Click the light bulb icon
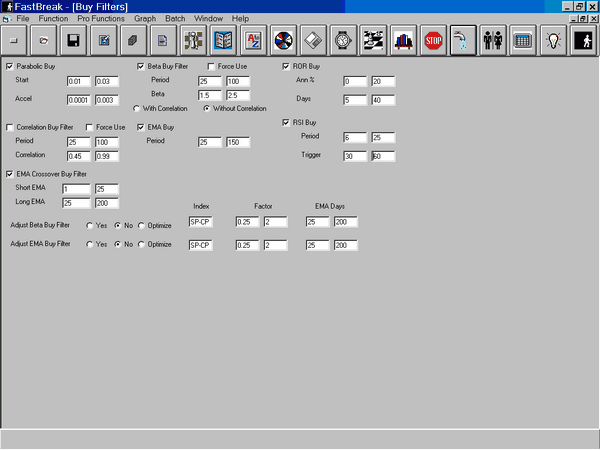Viewport: 600px width, 450px height. point(551,41)
